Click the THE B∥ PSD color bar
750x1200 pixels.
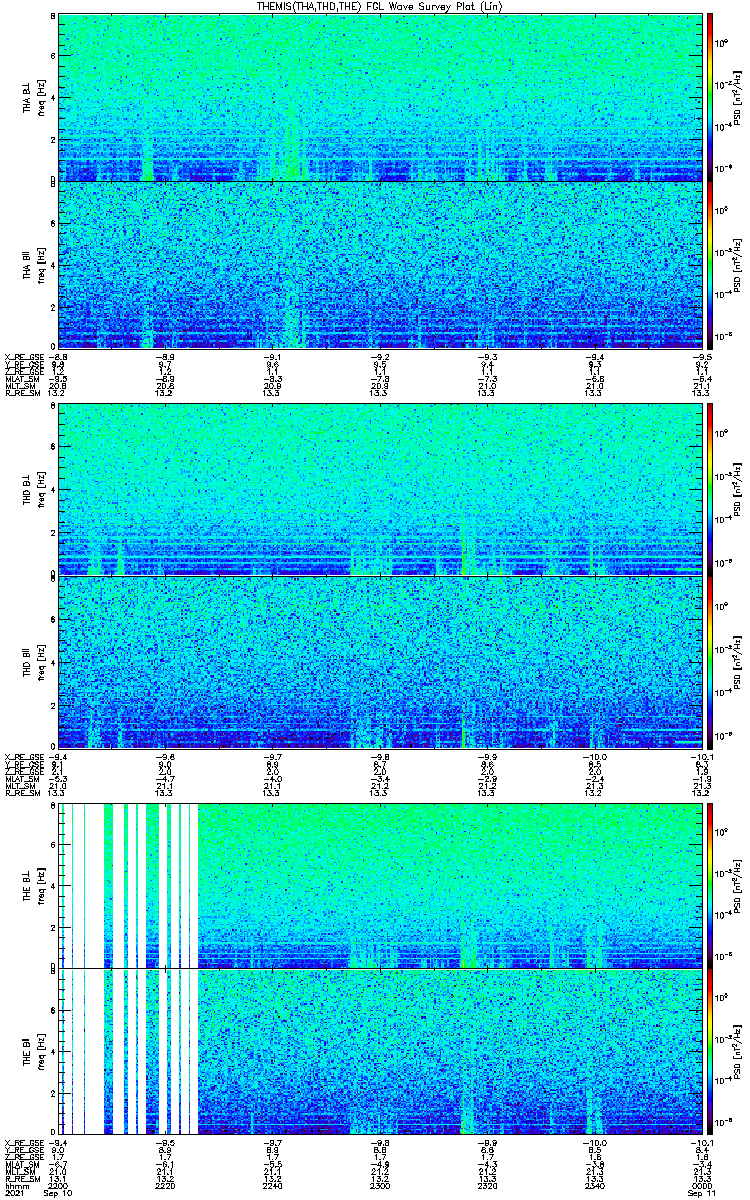[710, 1052]
